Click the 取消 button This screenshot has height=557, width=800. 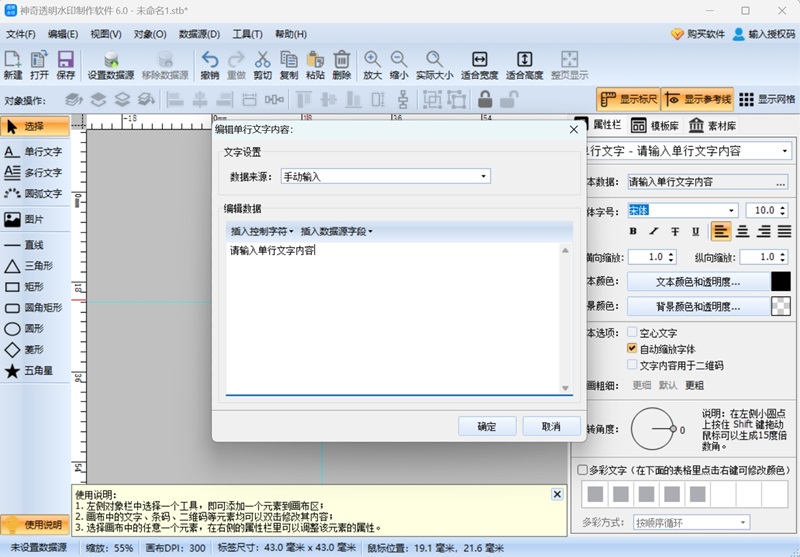tap(551, 426)
